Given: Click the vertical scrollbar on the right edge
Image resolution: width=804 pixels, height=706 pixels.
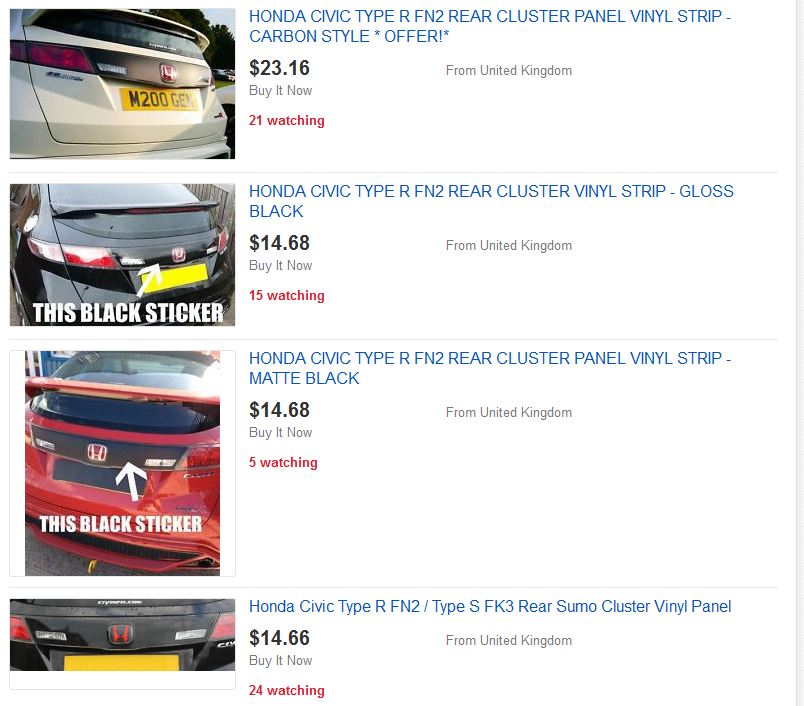Looking at the screenshot, I should [800, 353].
